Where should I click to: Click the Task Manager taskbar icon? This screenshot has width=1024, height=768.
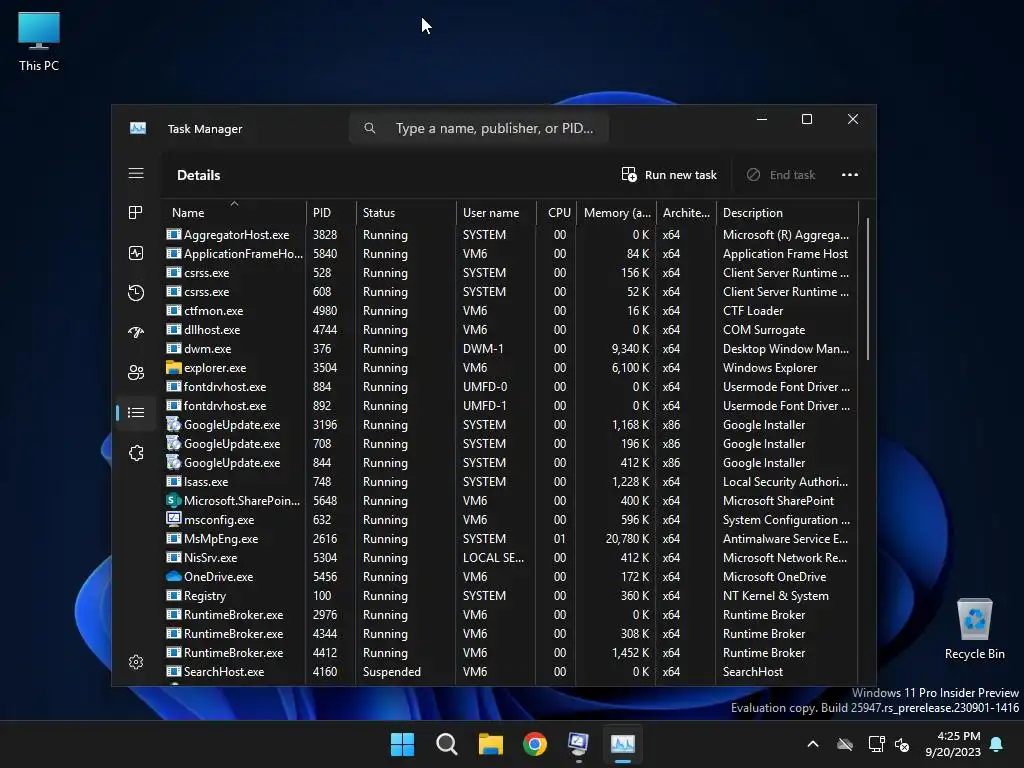pos(622,744)
